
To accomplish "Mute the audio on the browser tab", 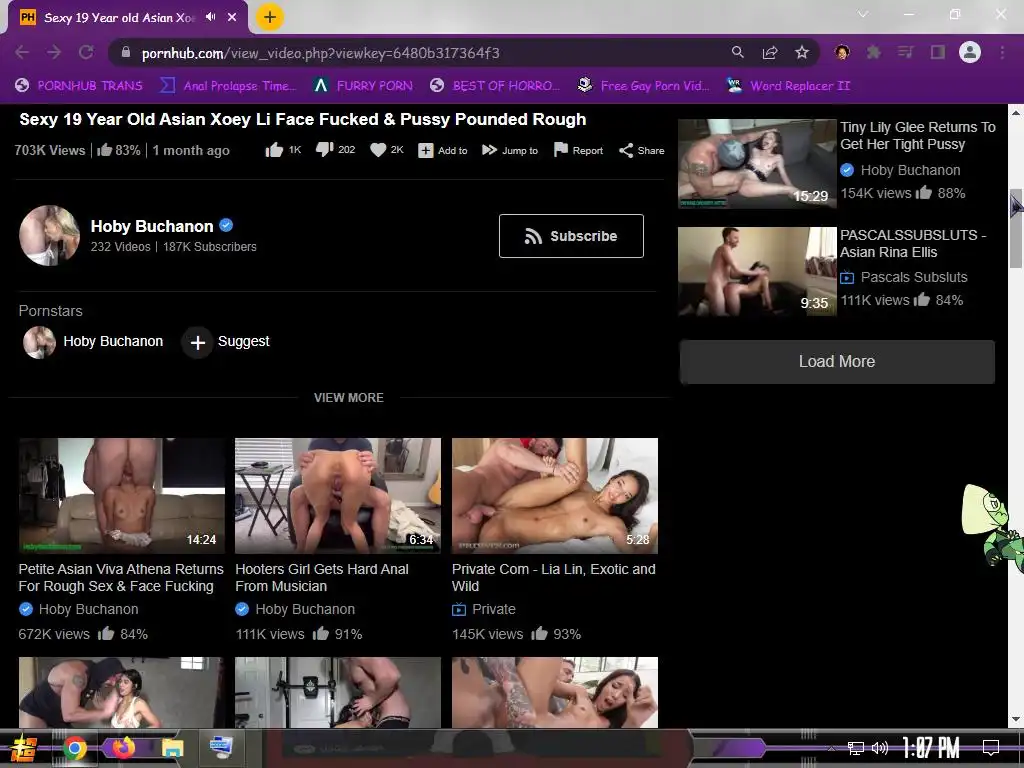I will point(210,17).
